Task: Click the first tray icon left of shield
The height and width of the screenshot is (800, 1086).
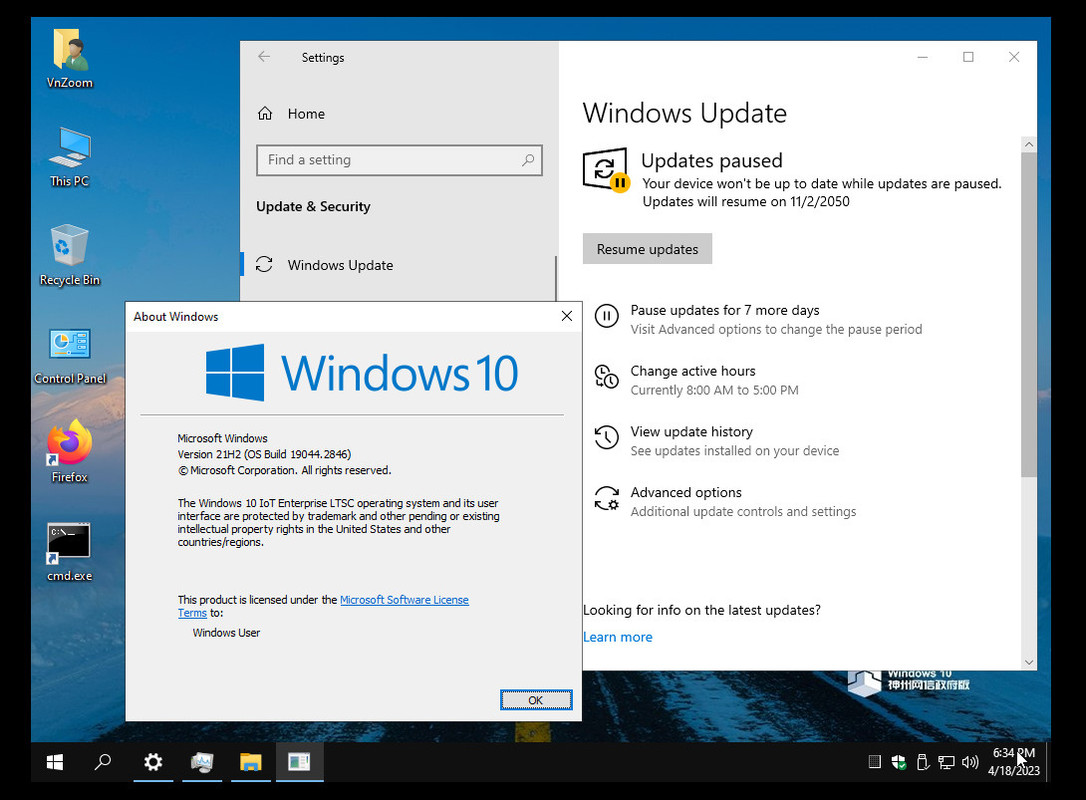Action: (875, 763)
